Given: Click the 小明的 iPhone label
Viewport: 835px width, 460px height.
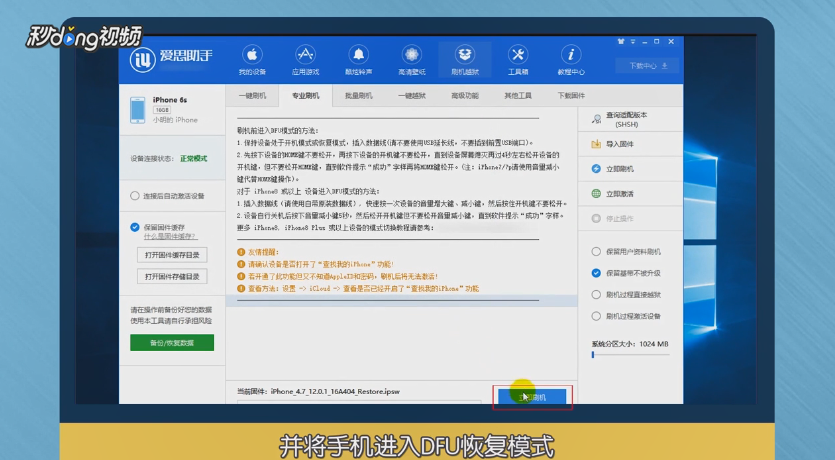Looking at the screenshot, I should point(175,120).
